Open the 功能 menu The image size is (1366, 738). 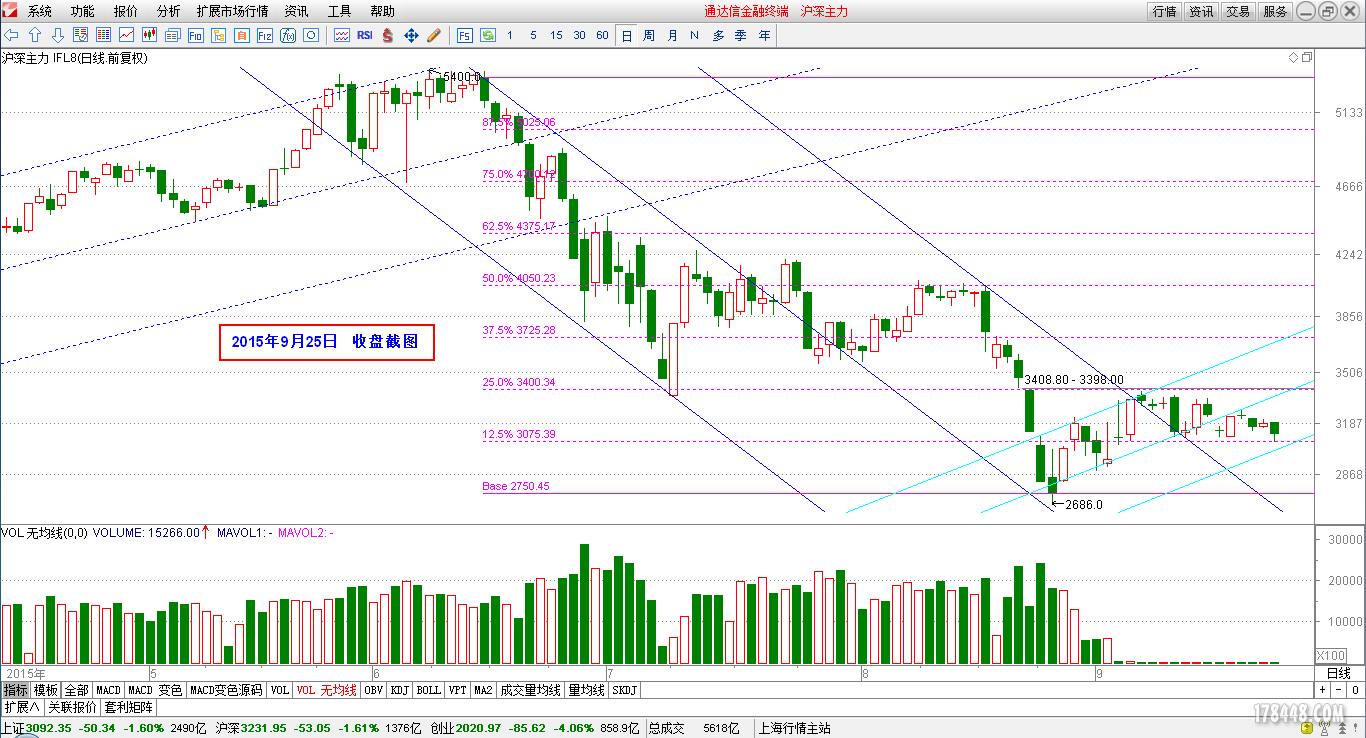pos(83,11)
